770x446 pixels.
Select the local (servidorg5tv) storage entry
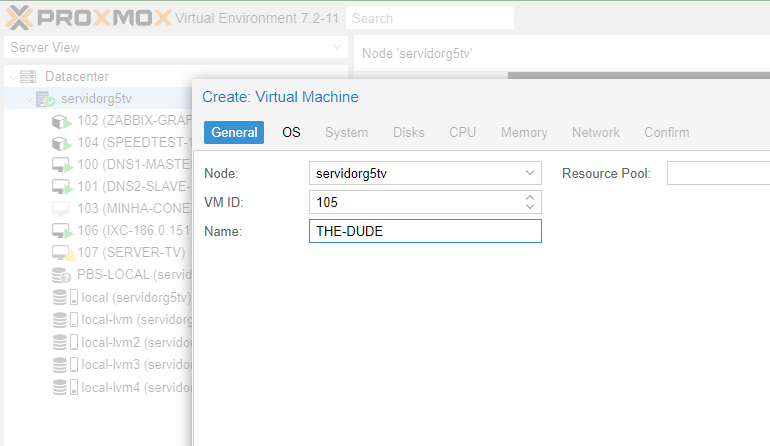point(136,297)
